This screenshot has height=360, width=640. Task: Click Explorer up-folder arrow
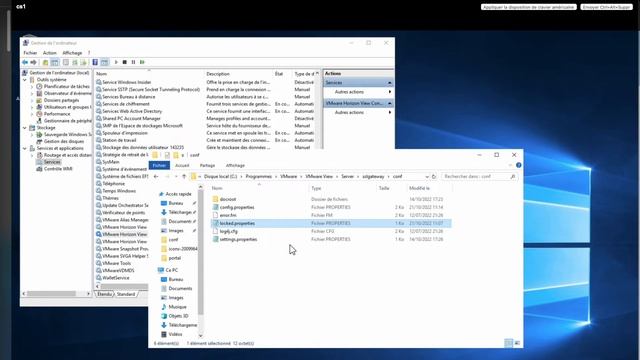[184, 176]
